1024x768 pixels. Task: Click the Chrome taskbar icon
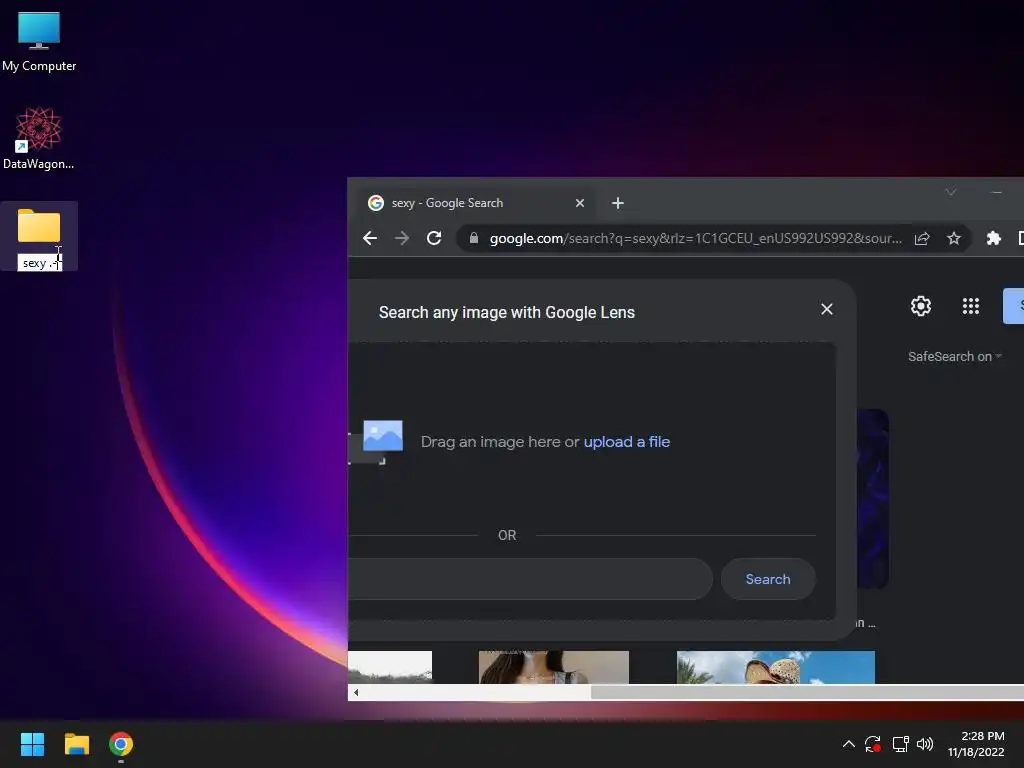point(121,744)
